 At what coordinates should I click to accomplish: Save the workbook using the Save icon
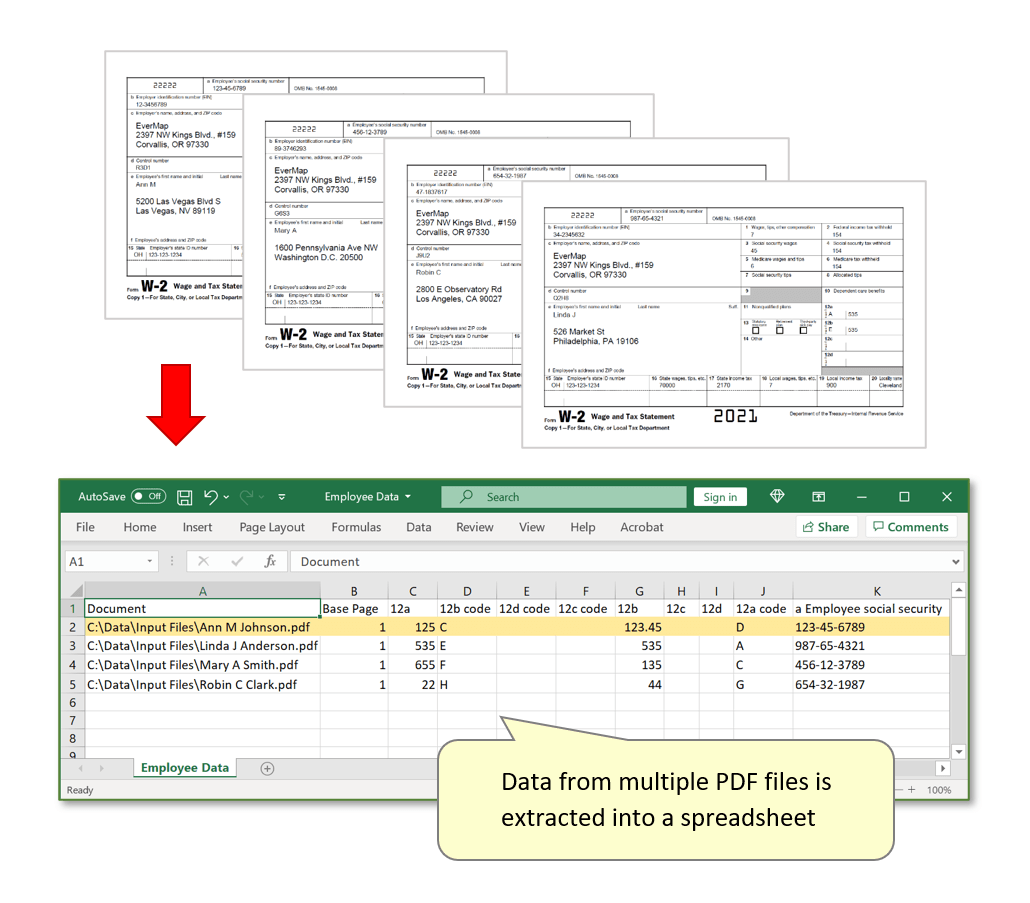185,497
